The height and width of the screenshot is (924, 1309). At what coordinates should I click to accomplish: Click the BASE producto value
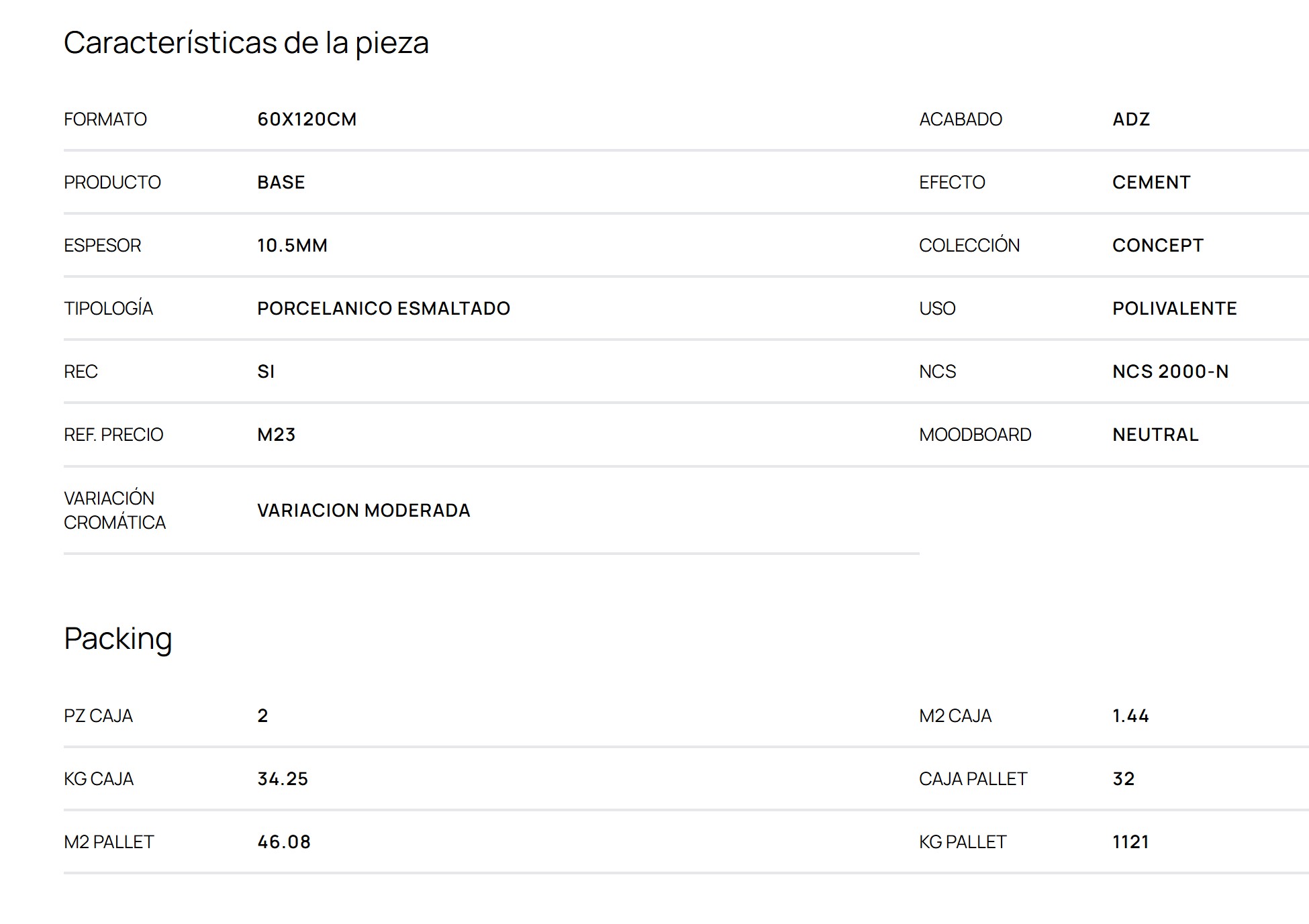(281, 183)
